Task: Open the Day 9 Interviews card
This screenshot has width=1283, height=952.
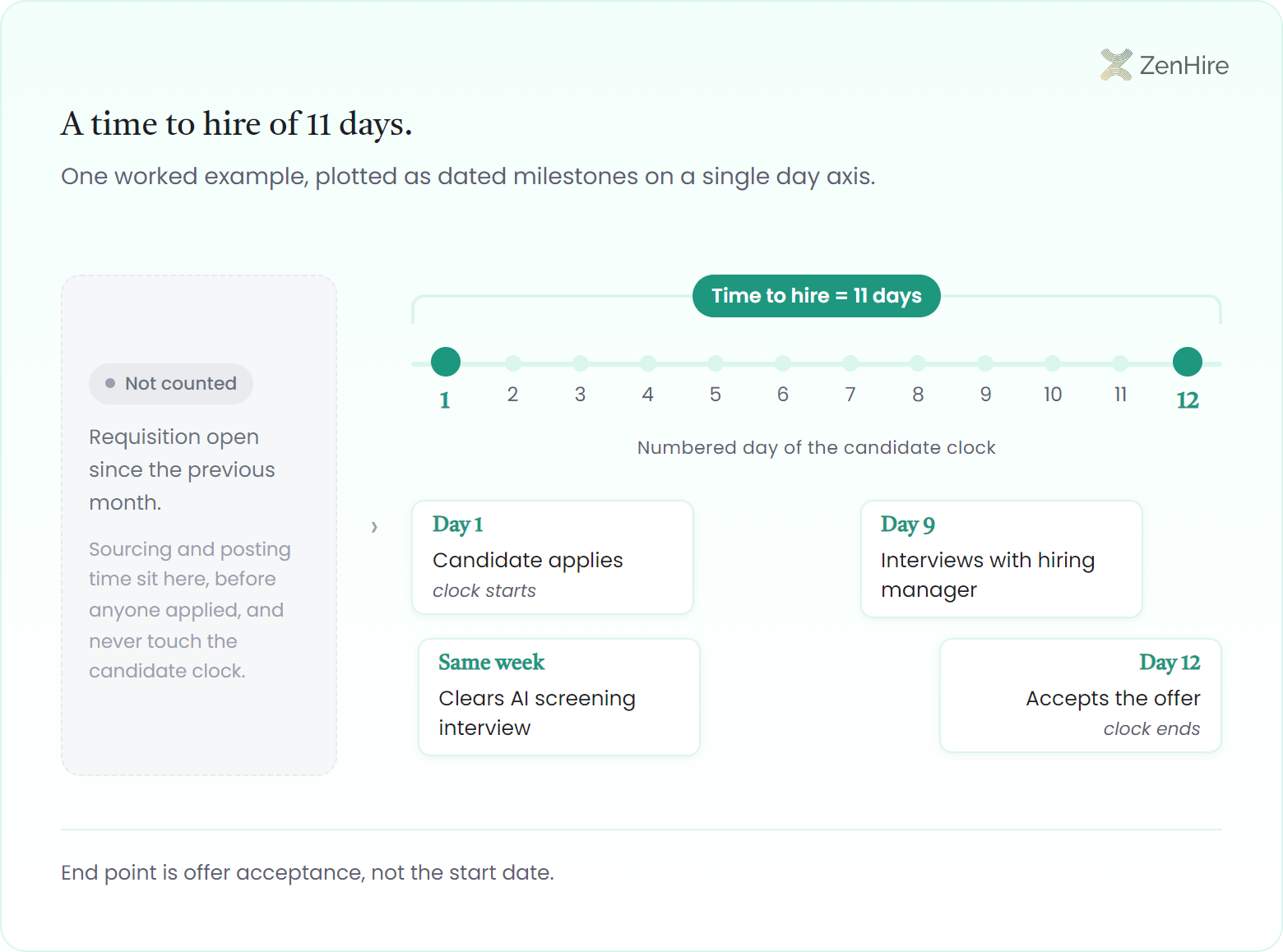Action: point(1002,559)
